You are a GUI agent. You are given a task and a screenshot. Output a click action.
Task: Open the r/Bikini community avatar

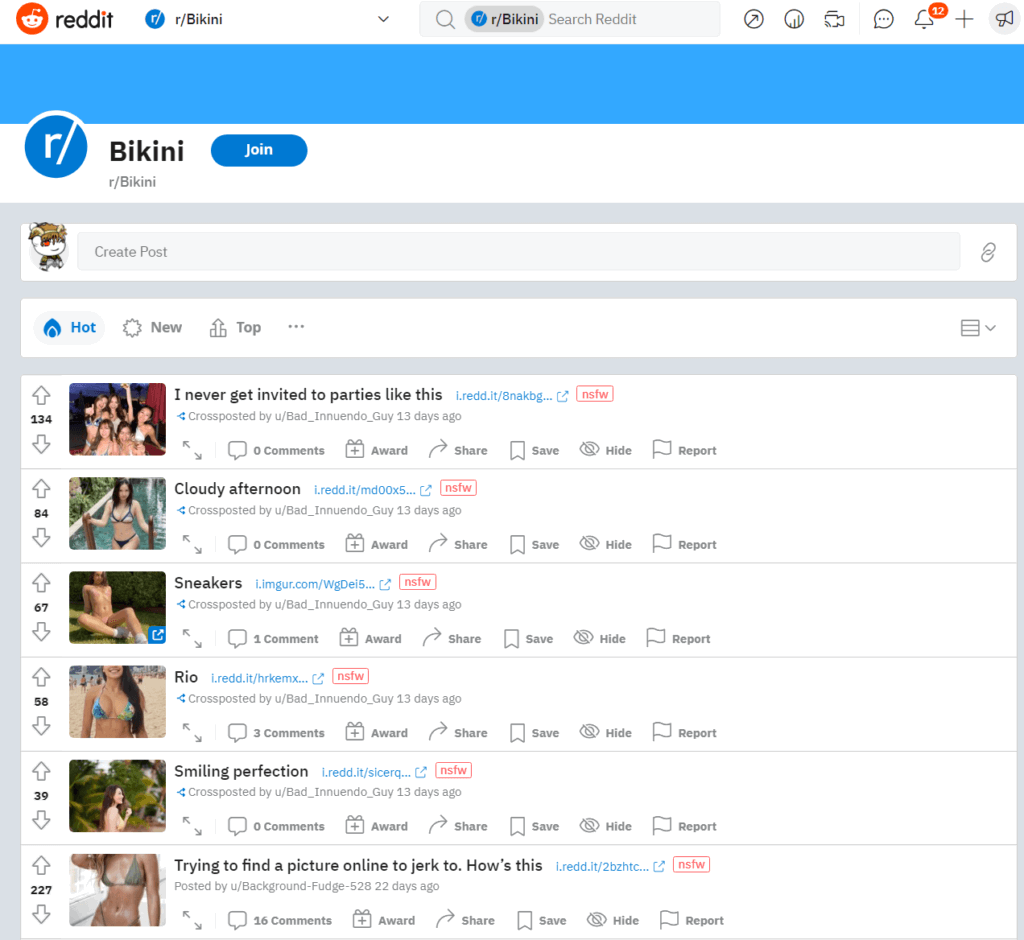click(56, 145)
